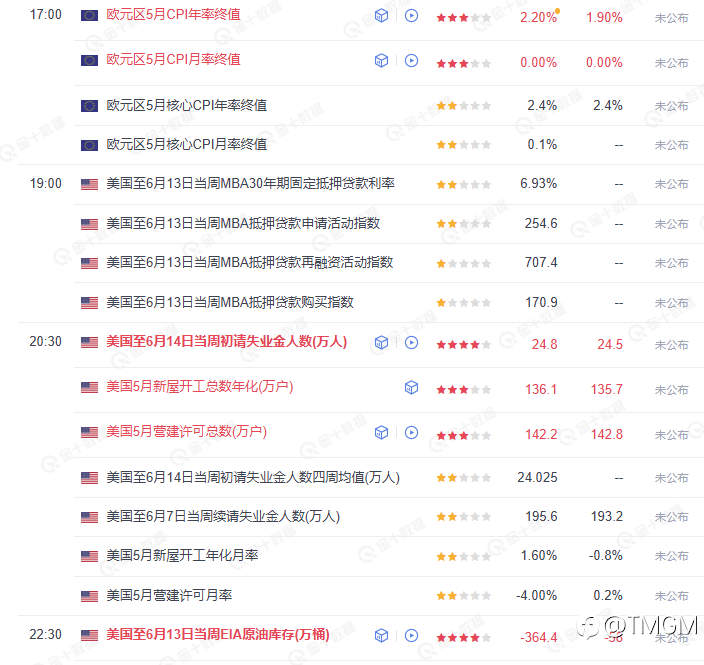
Task: Open 欧元区5月核心CPI月率终值 indicator
Action: (x=186, y=144)
